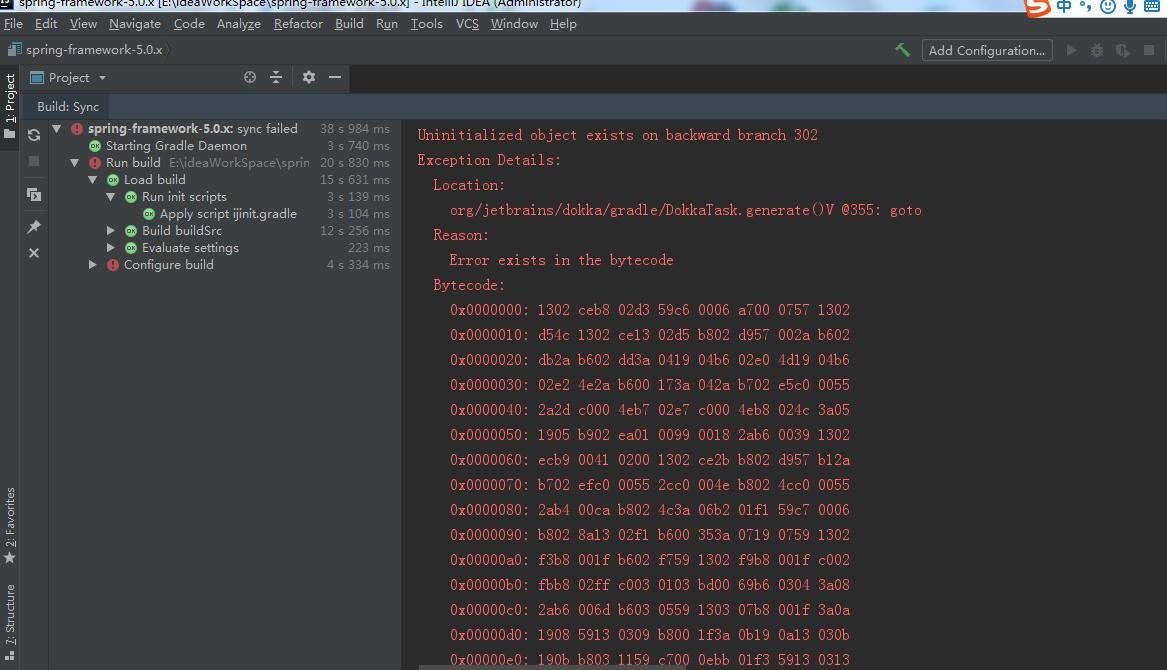Open the Analyze menu
The height and width of the screenshot is (670, 1167).
click(x=239, y=24)
